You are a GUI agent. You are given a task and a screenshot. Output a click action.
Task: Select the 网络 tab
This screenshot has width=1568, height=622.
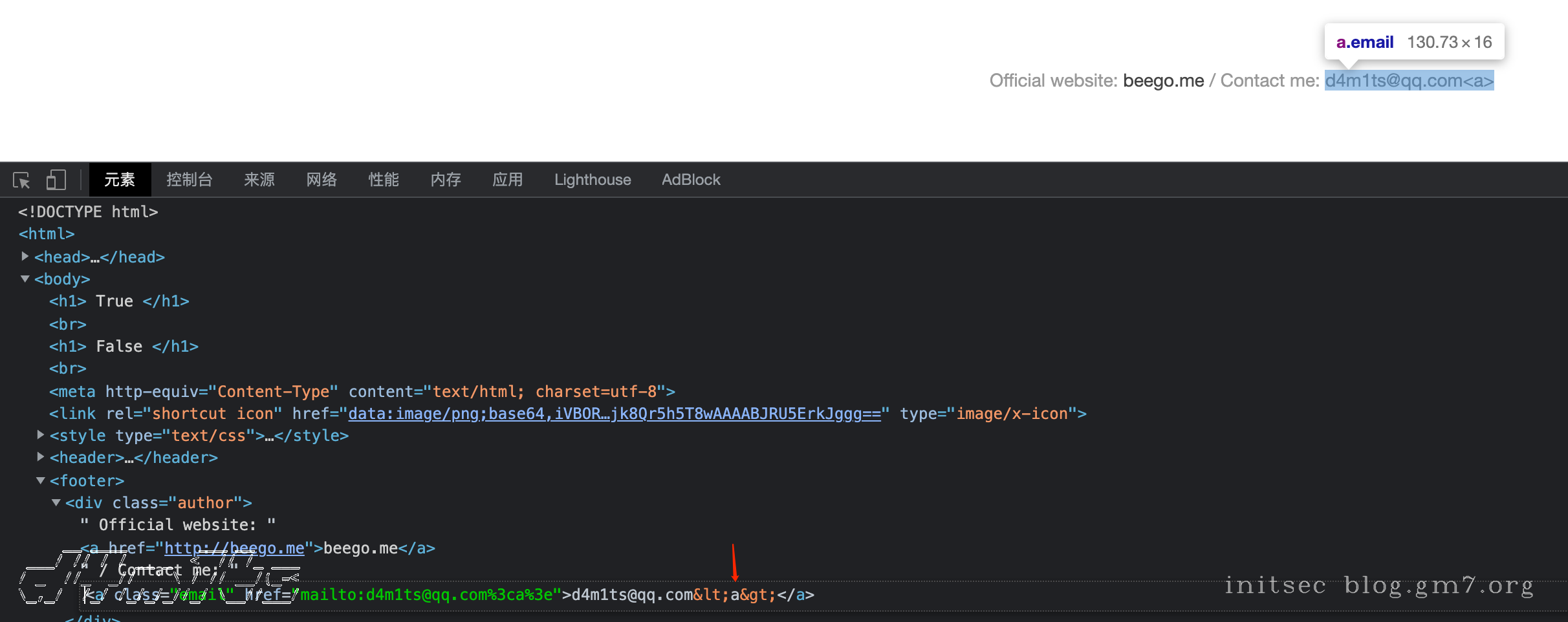pyautogui.click(x=321, y=180)
